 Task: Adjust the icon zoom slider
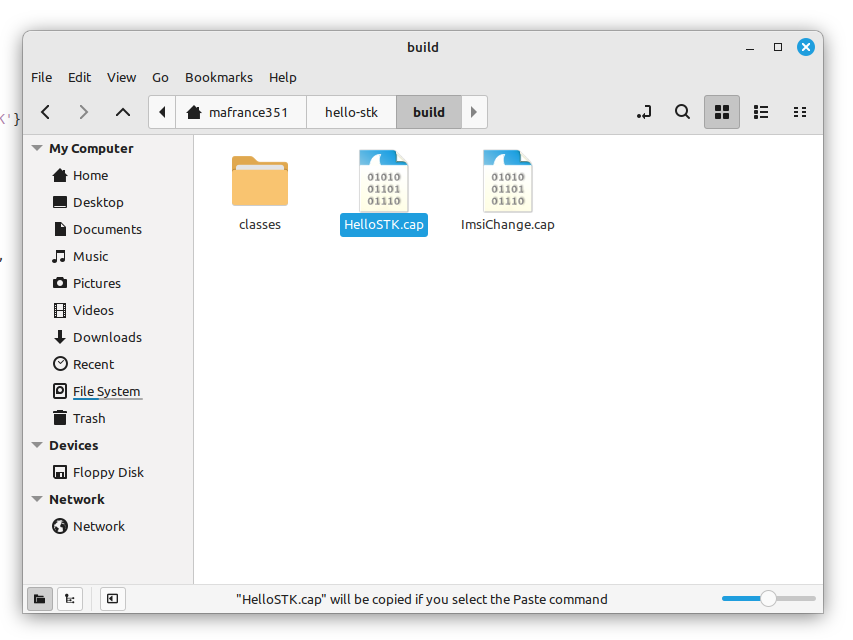click(x=768, y=599)
